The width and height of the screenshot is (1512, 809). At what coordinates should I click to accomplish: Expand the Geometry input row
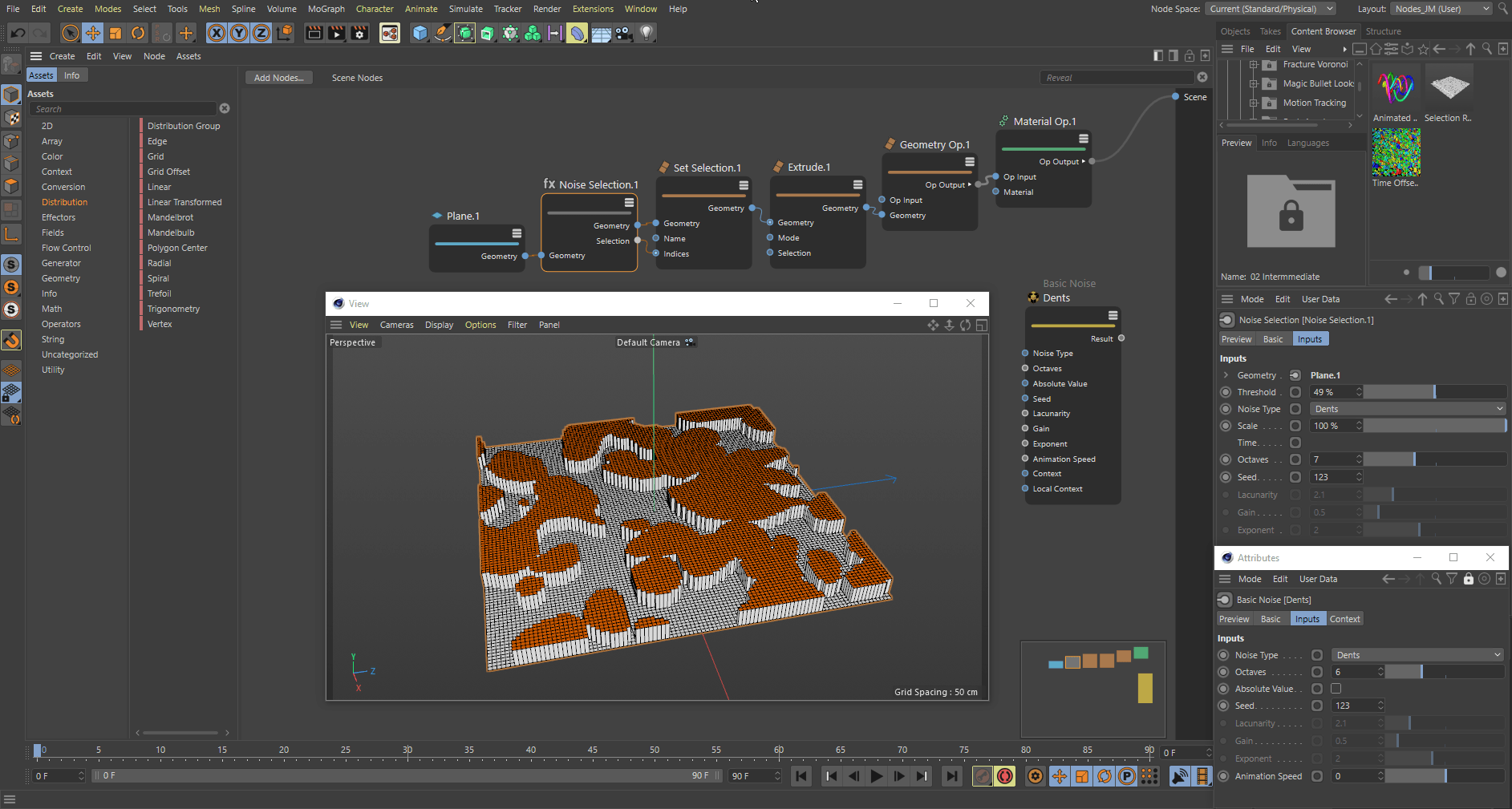tap(1226, 375)
